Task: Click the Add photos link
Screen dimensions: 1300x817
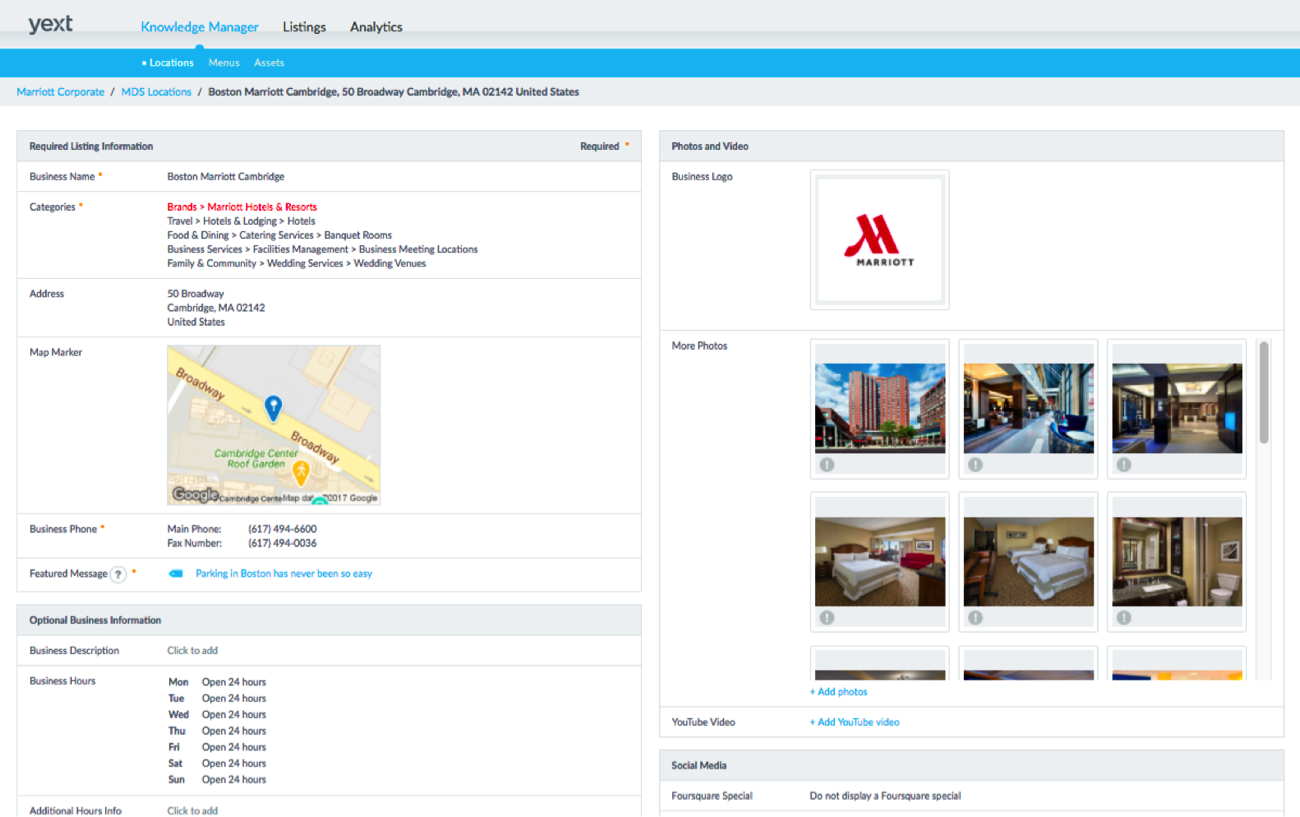Action: click(x=838, y=692)
